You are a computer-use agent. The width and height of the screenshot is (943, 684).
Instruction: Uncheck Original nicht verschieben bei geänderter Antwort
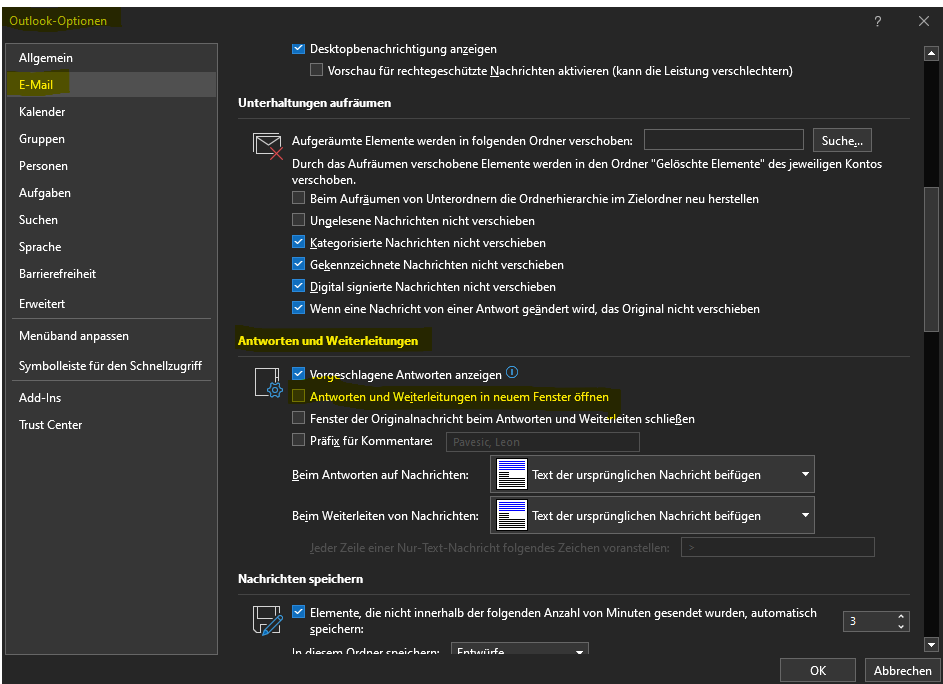coord(298,308)
